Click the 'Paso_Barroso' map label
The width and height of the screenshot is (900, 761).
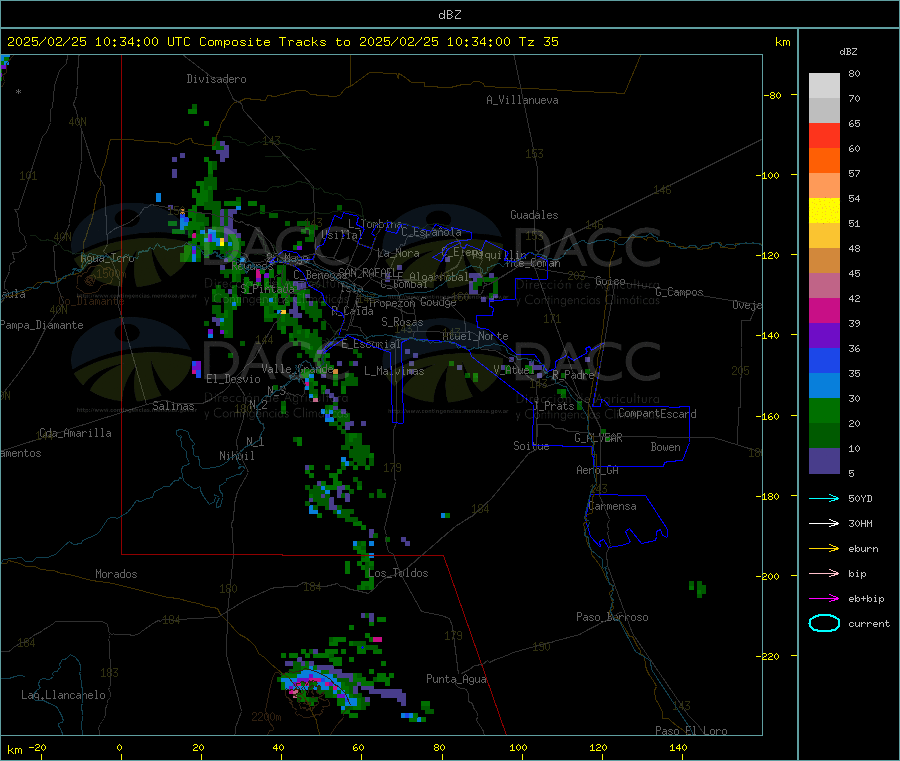pyautogui.click(x=612, y=617)
